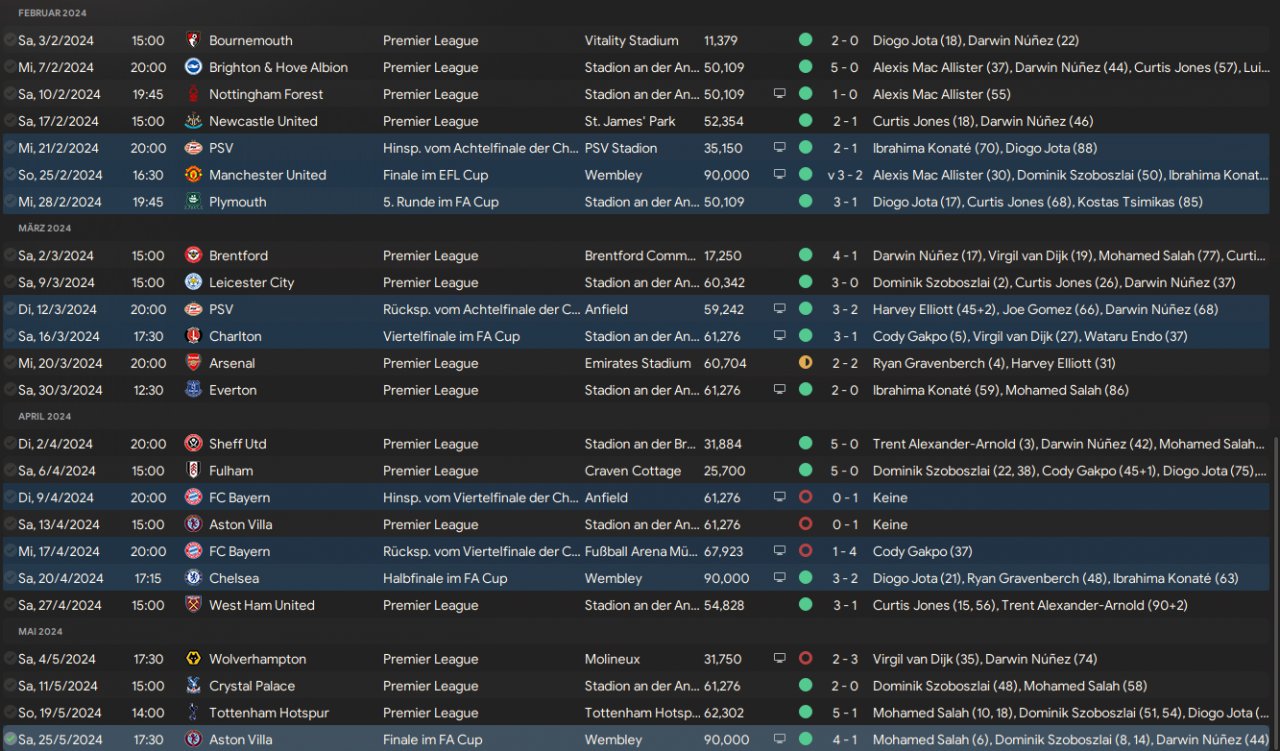Open the Brighton & Hove Albion crest
This screenshot has height=751, width=1280.
[x=194, y=68]
